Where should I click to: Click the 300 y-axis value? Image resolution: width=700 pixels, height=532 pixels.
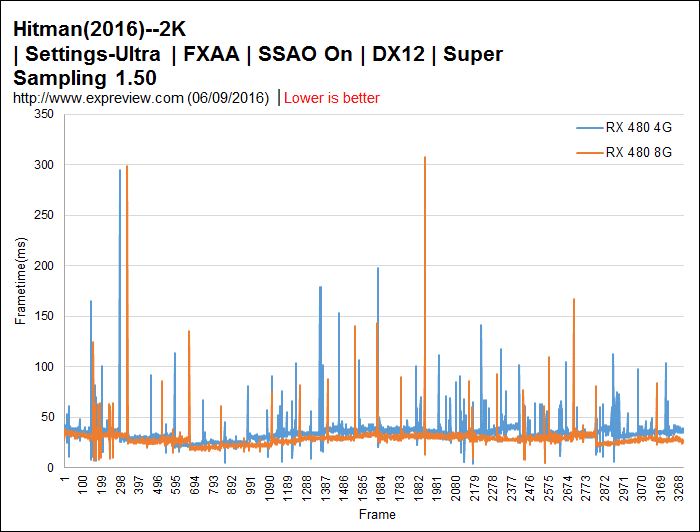(44, 165)
